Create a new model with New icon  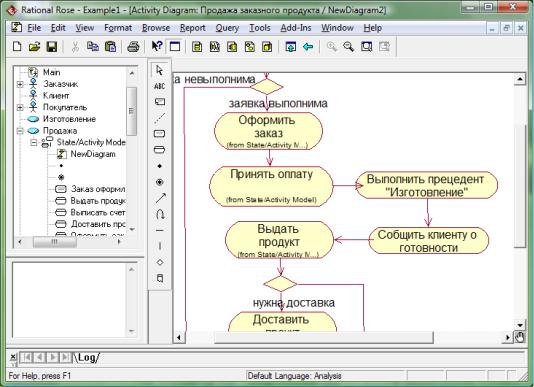click(x=17, y=46)
